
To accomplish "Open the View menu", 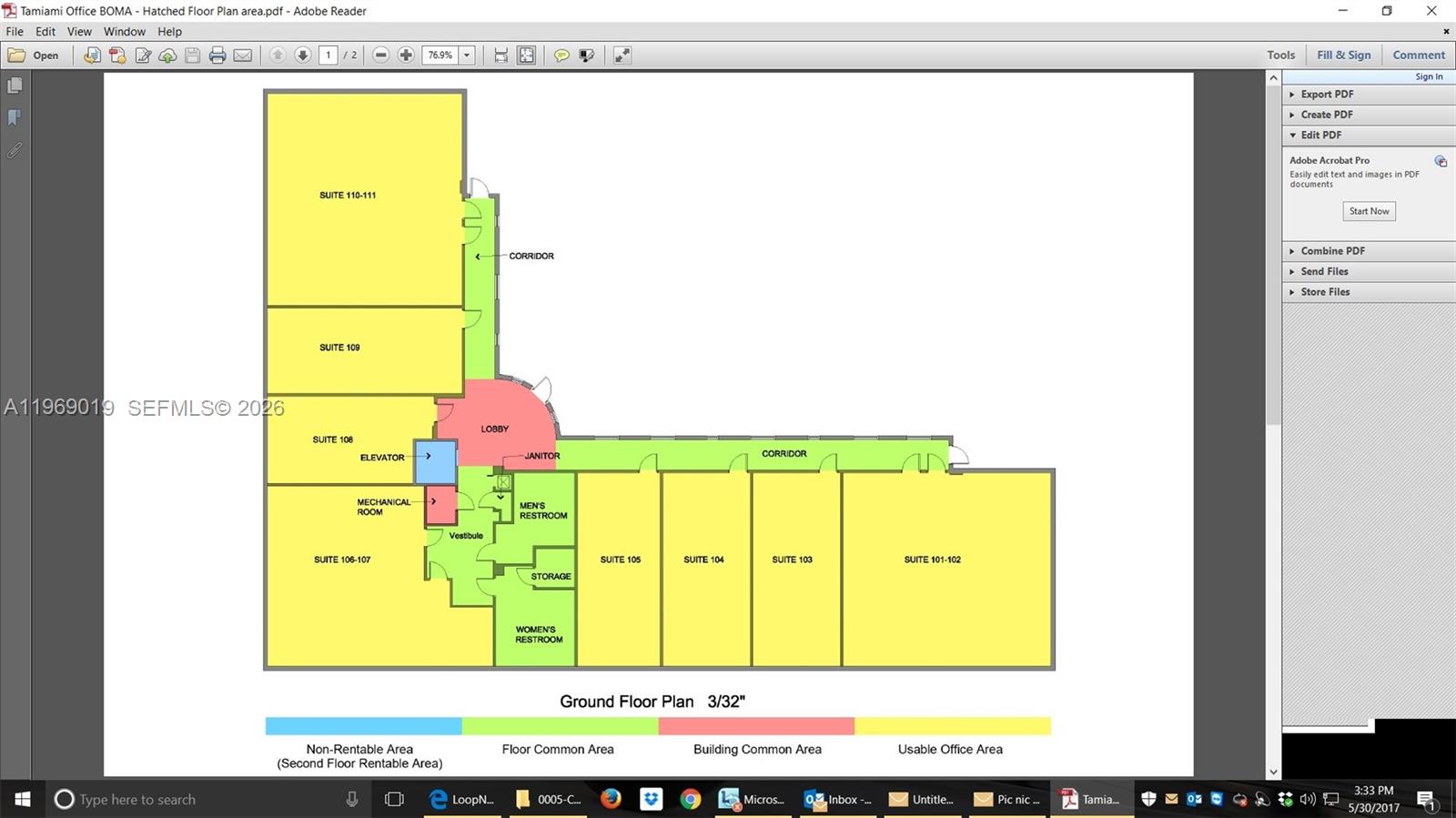I will pos(79,31).
